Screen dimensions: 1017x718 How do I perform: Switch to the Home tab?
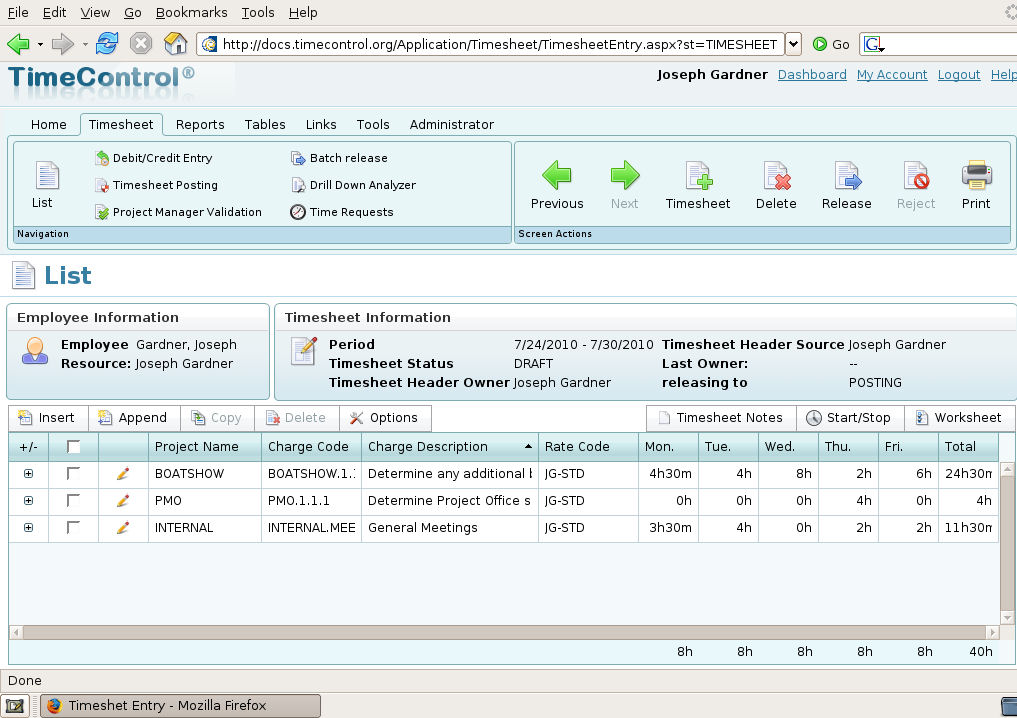coord(49,125)
